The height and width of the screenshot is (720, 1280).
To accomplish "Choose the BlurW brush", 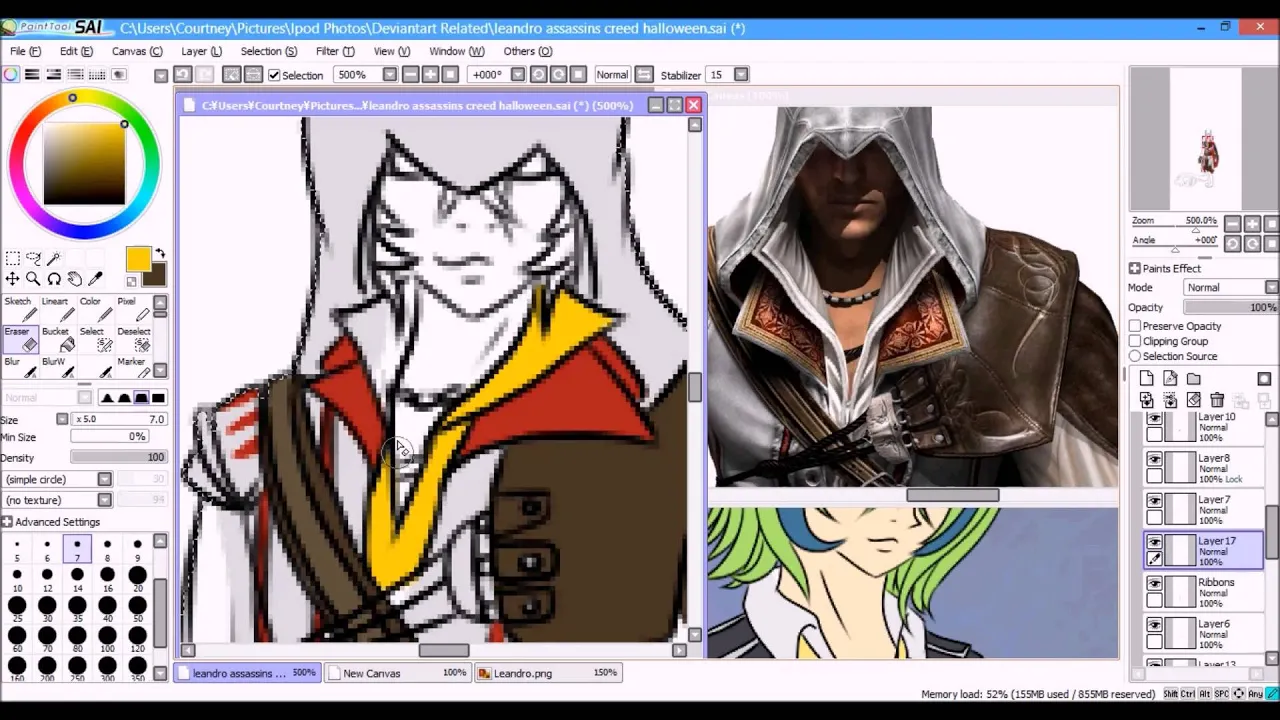I will click(57, 368).
